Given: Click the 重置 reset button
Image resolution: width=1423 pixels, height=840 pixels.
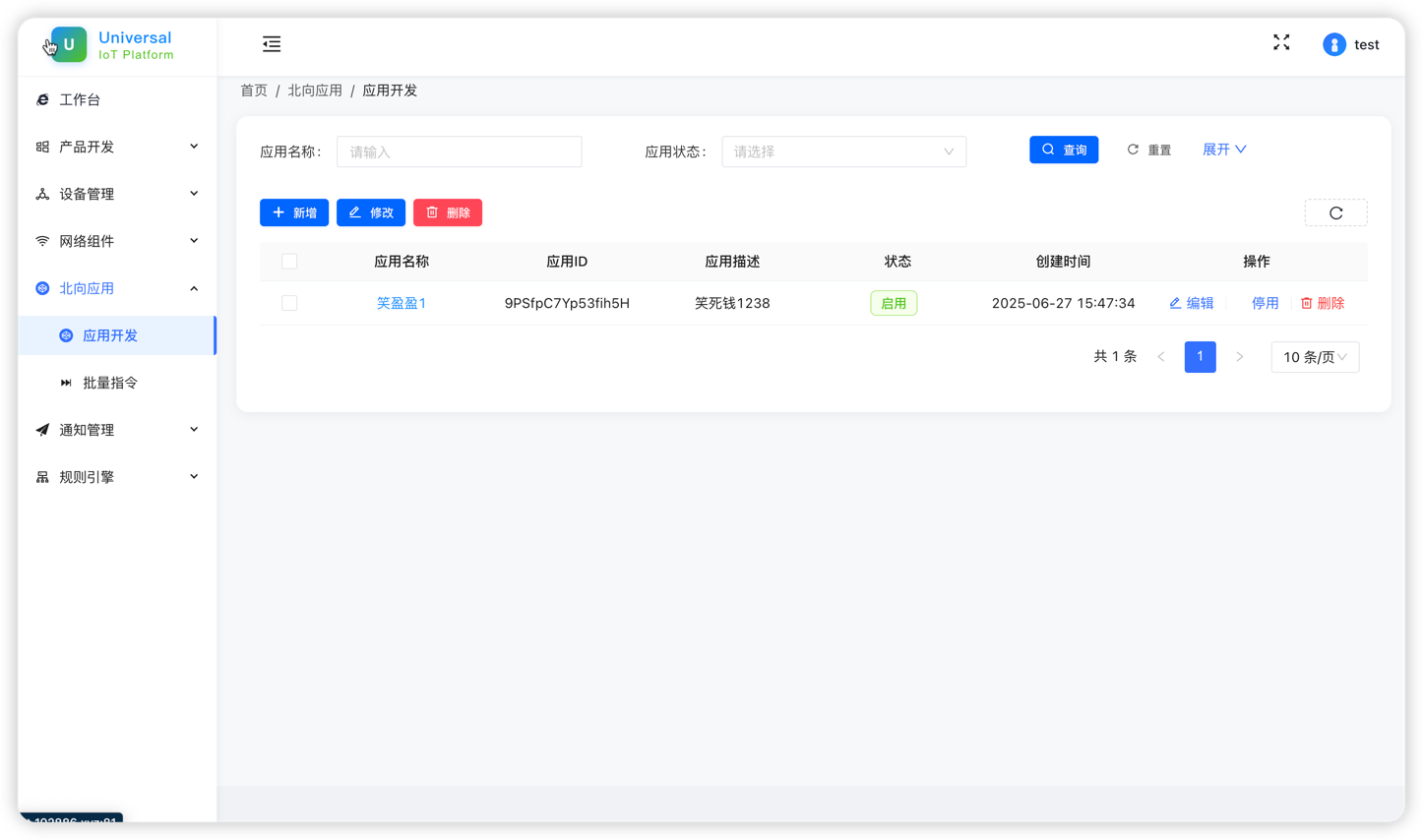Looking at the screenshot, I should (1148, 150).
